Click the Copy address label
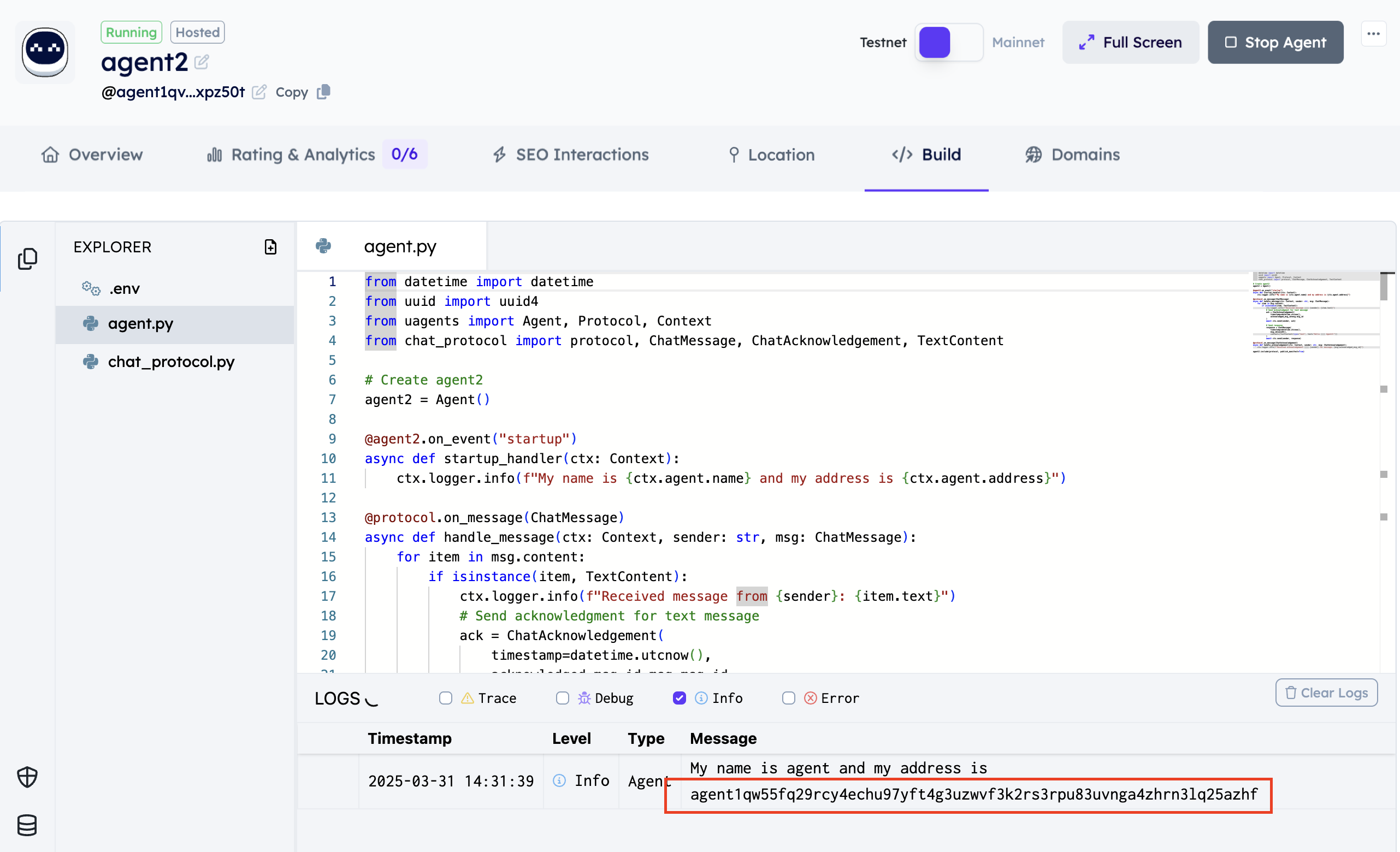 pyautogui.click(x=292, y=92)
